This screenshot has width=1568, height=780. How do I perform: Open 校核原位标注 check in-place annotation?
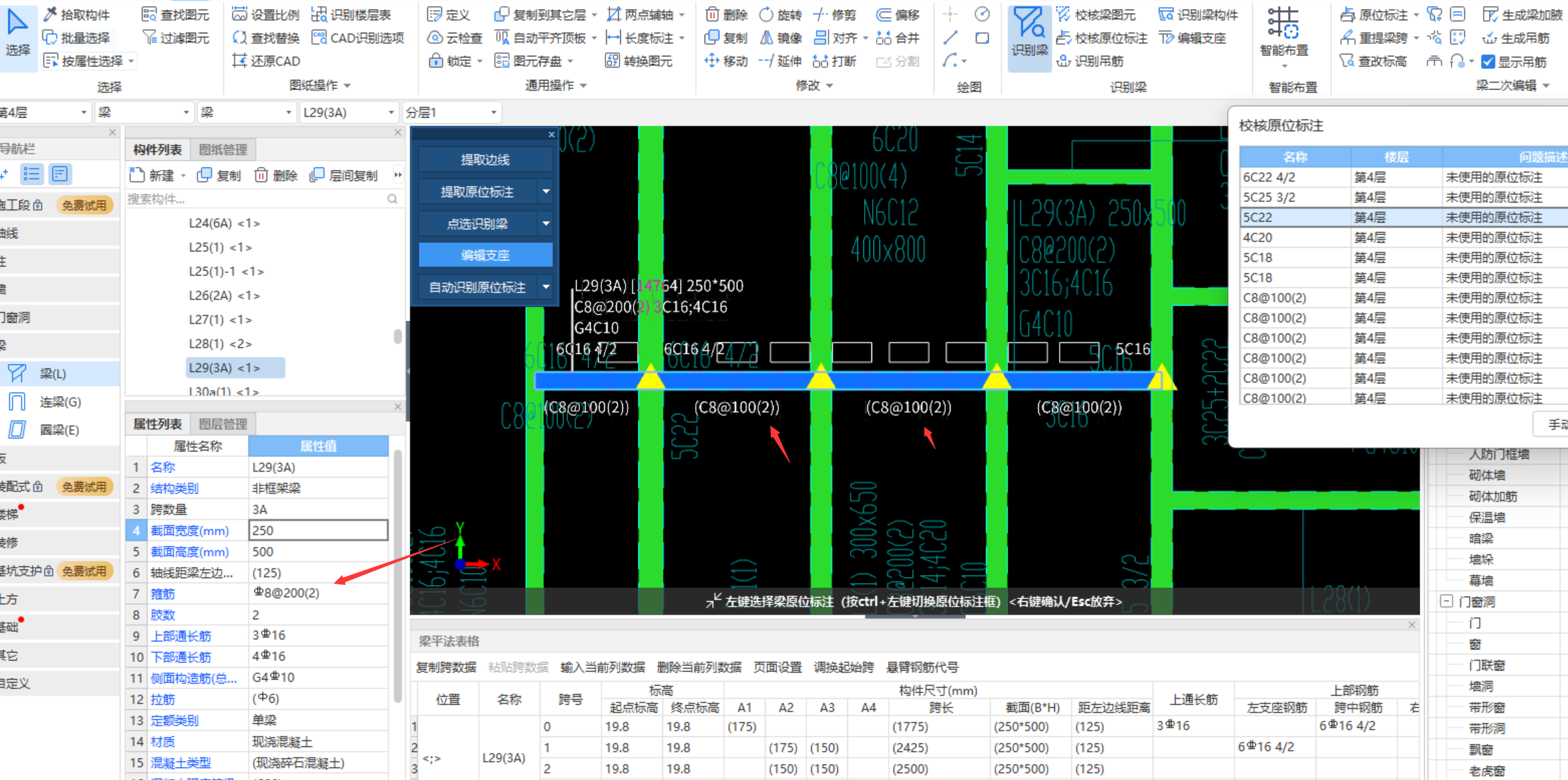pos(1102,38)
